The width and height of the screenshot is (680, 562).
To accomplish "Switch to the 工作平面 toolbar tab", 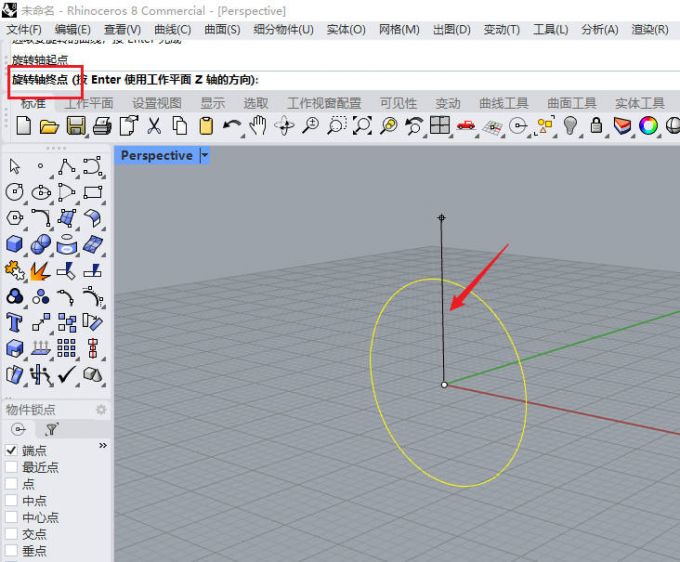I will pos(88,103).
